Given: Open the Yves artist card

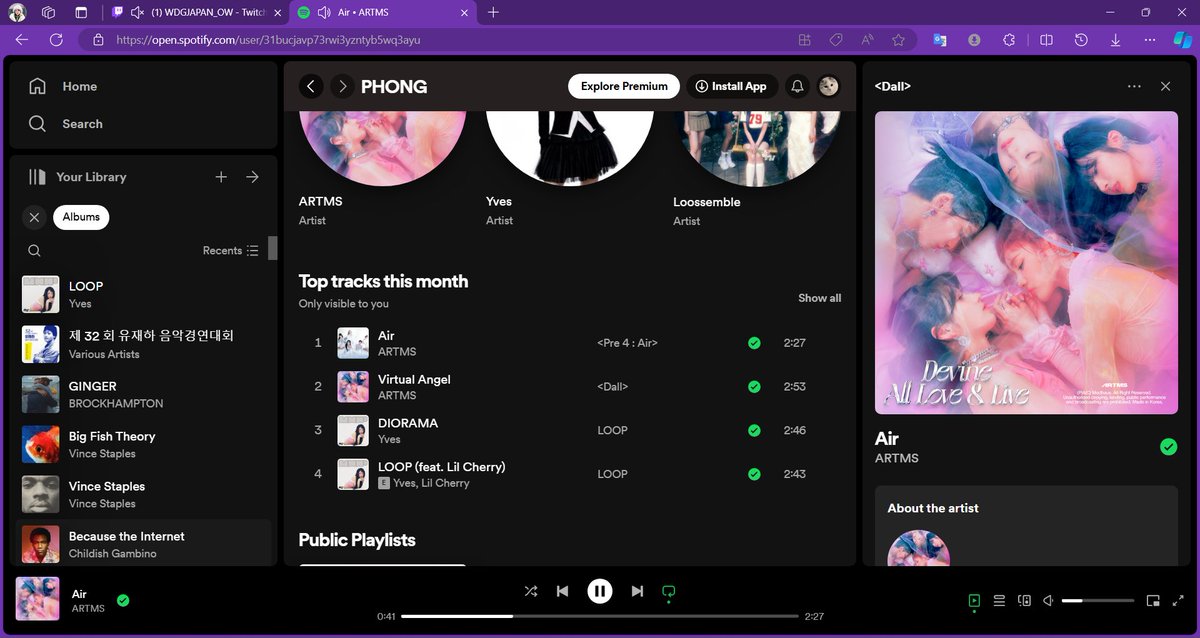Looking at the screenshot, I should [570, 171].
